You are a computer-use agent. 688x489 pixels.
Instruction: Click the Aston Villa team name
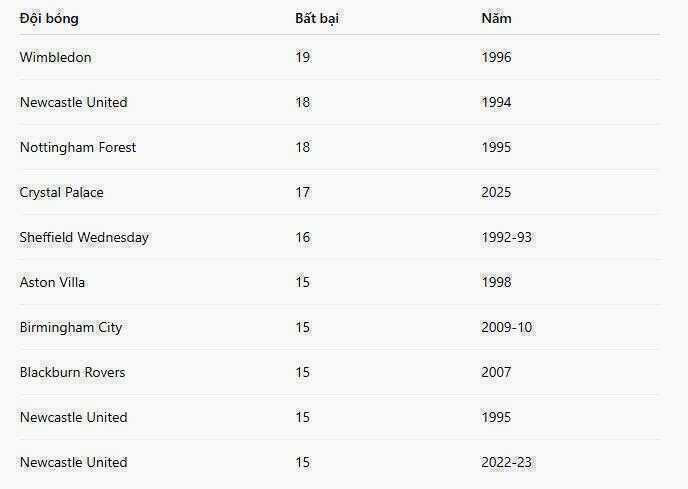tap(52, 282)
